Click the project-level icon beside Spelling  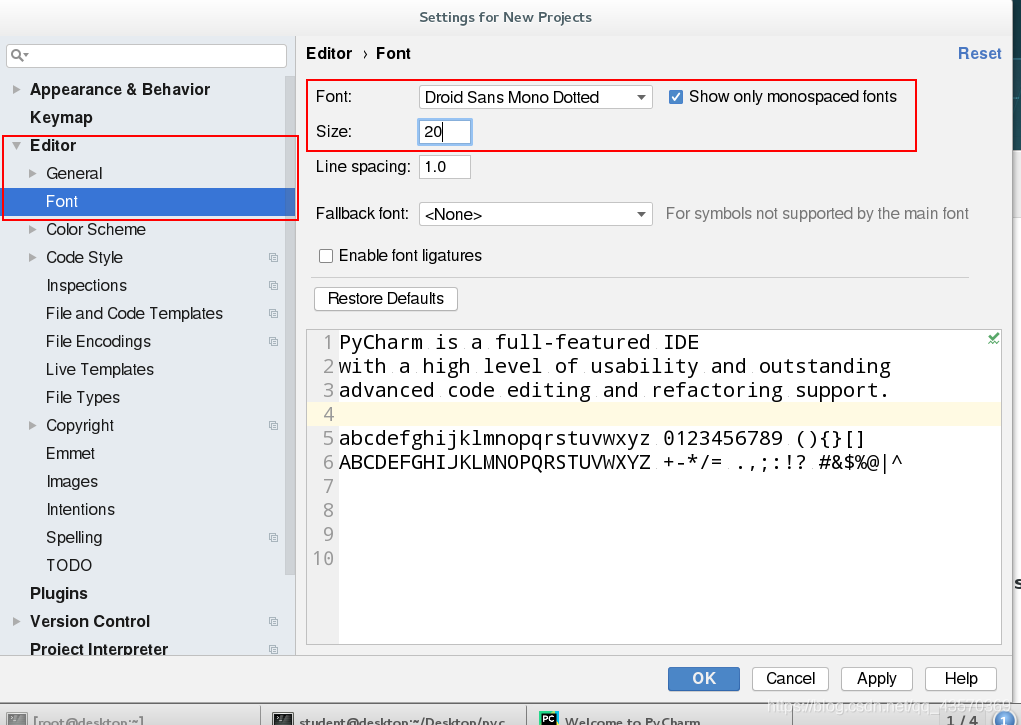(273, 538)
